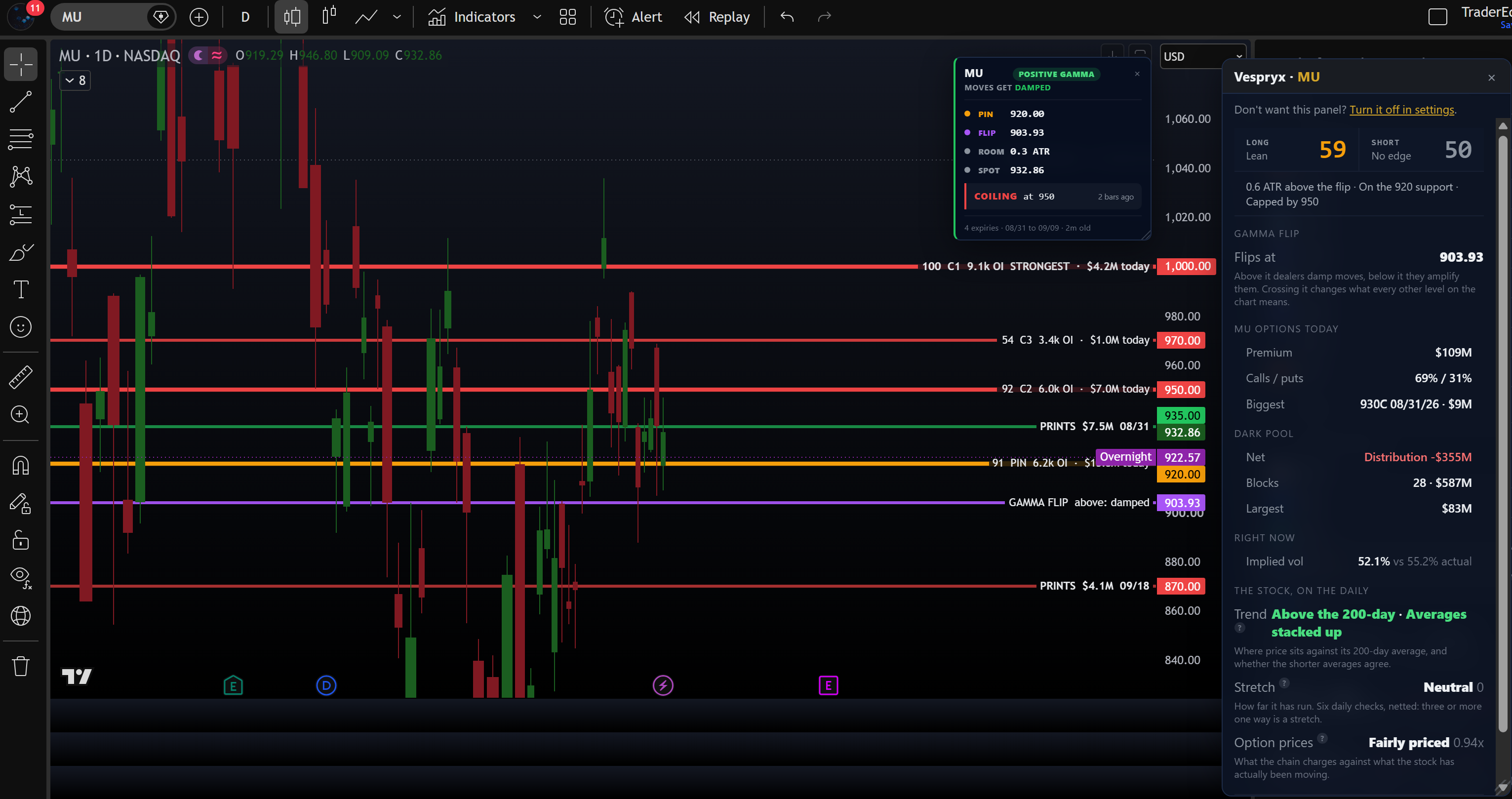Toggle lock all drawings
The image size is (1512, 799).
click(x=21, y=541)
